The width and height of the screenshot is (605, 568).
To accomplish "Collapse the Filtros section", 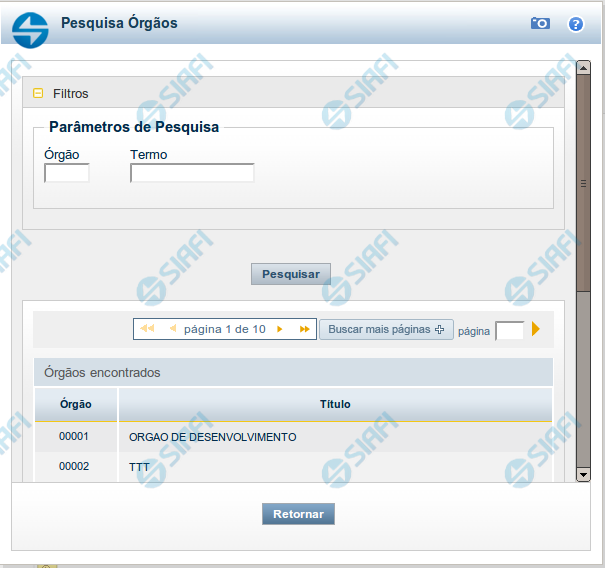I will 39,93.
